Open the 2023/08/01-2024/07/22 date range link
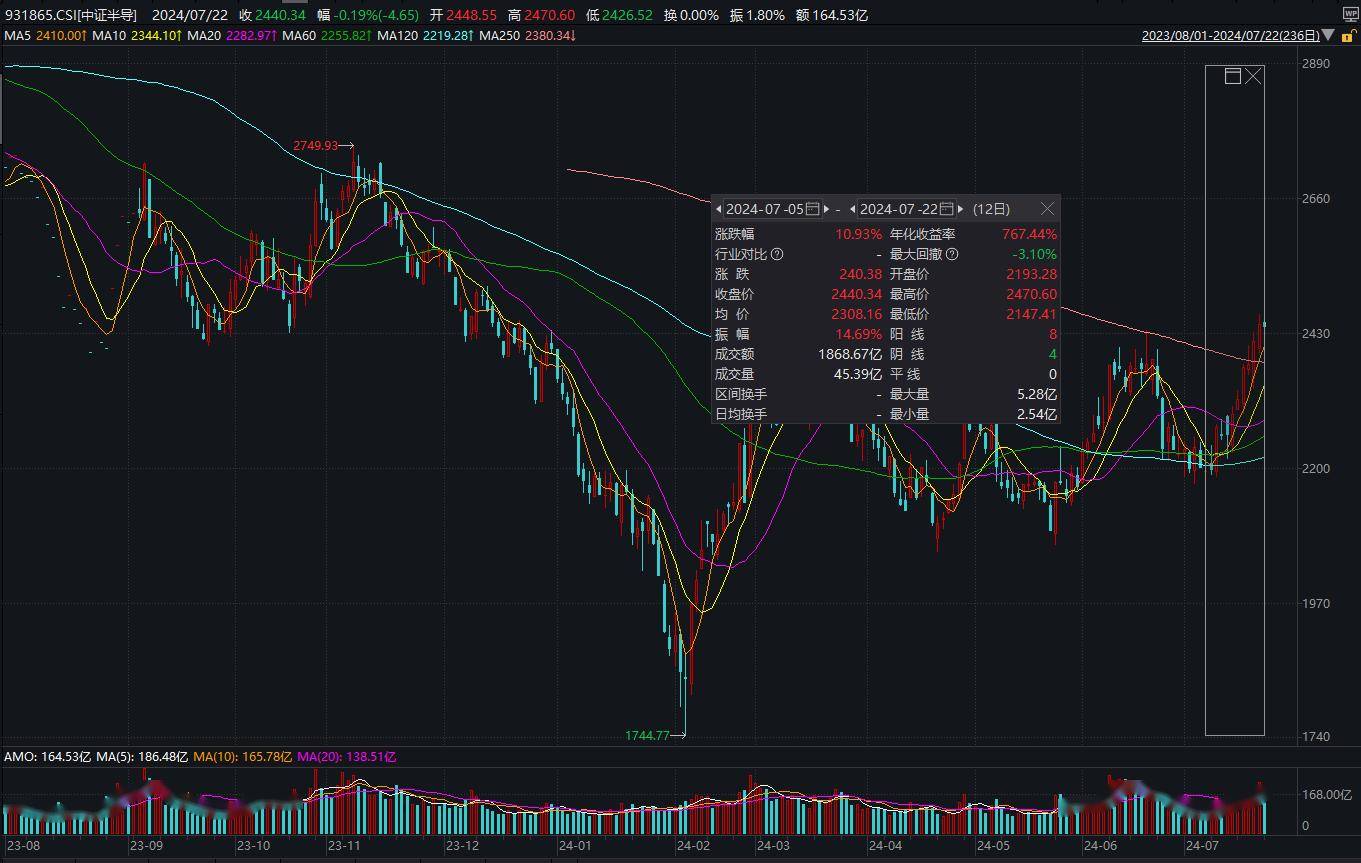The width and height of the screenshot is (1361, 863). pyautogui.click(x=1231, y=35)
